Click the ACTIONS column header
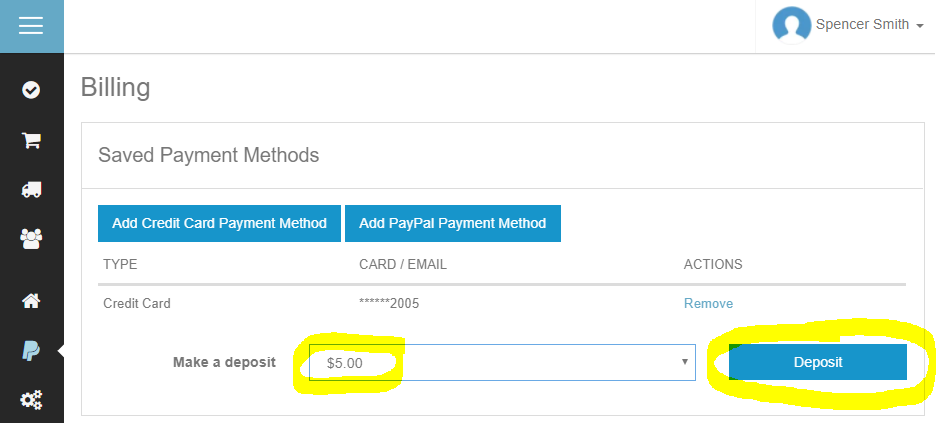 click(713, 265)
